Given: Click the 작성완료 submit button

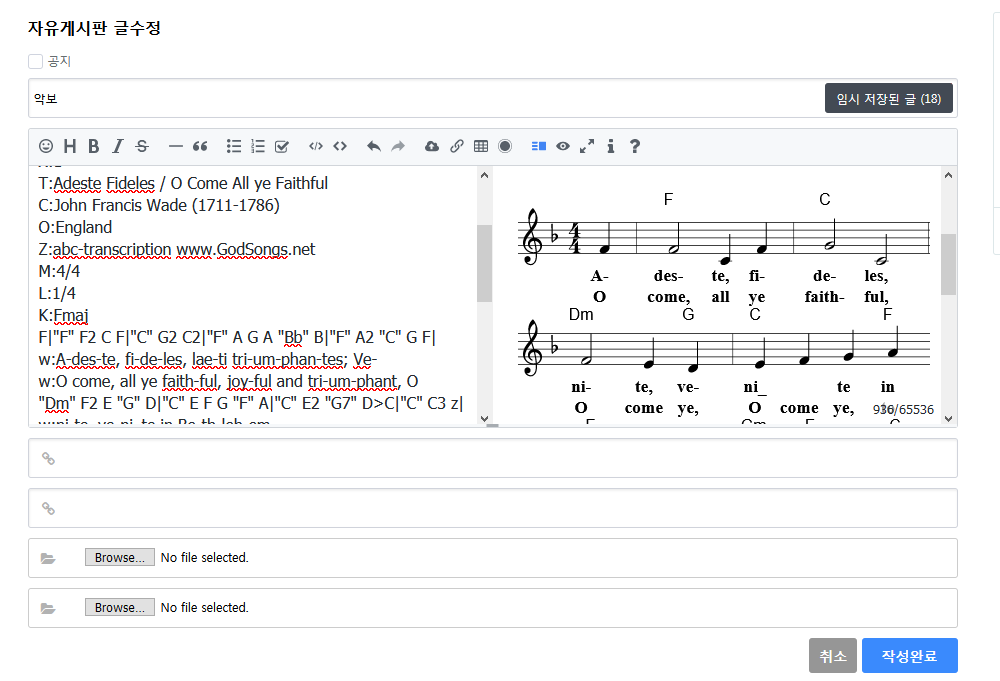Looking at the screenshot, I should coord(909,656).
